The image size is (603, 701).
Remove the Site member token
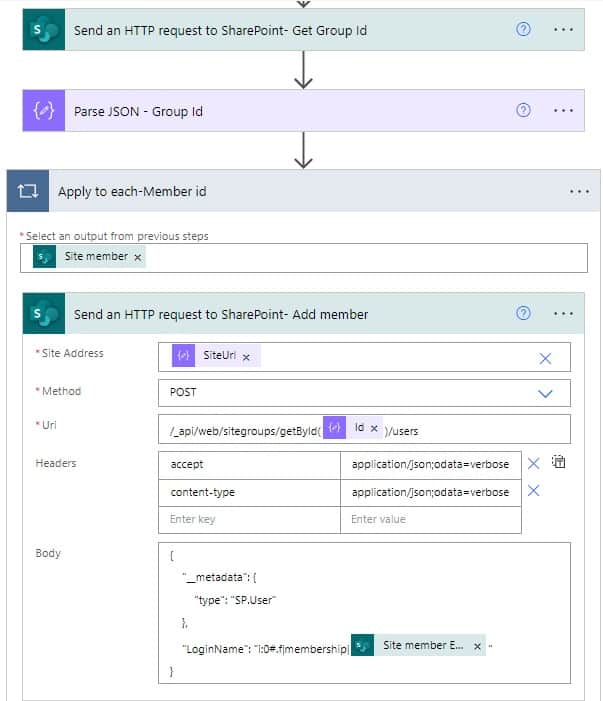pos(138,258)
